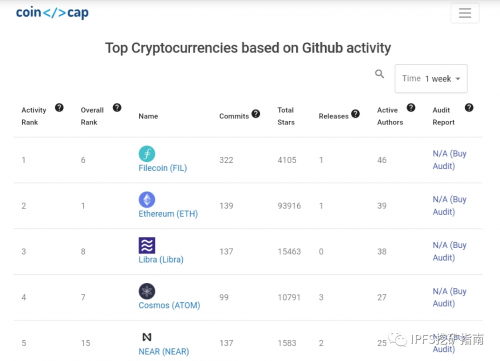The width and height of the screenshot is (500, 361).
Task: Click the Ethereum diamond logo
Action: pos(147,200)
